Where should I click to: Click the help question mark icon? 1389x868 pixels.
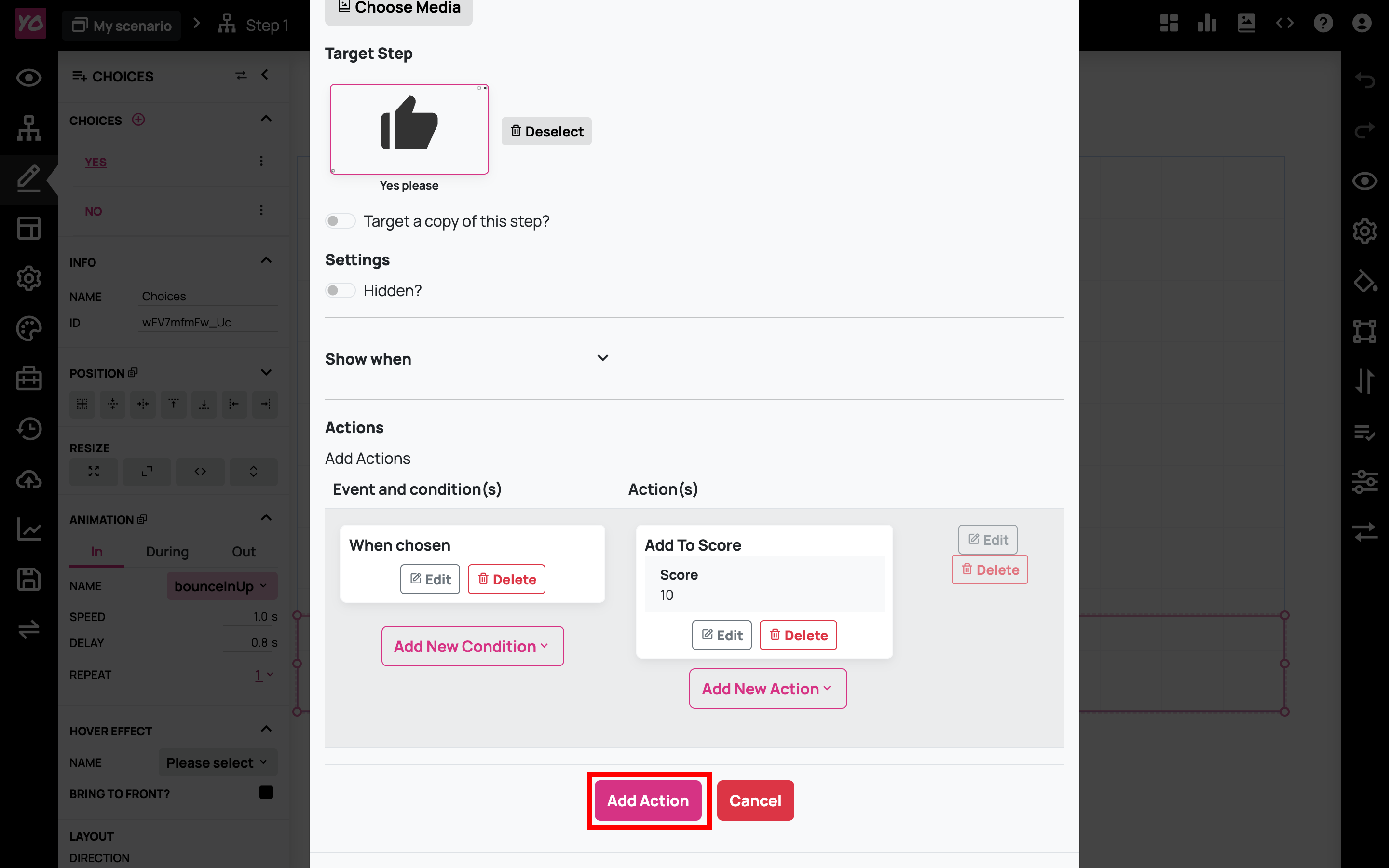(1323, 24)
